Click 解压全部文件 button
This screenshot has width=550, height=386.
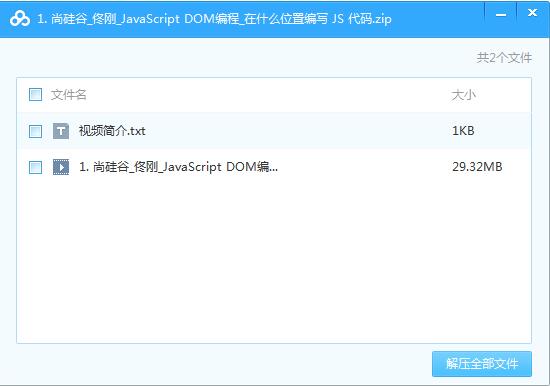tap(482, 364)
